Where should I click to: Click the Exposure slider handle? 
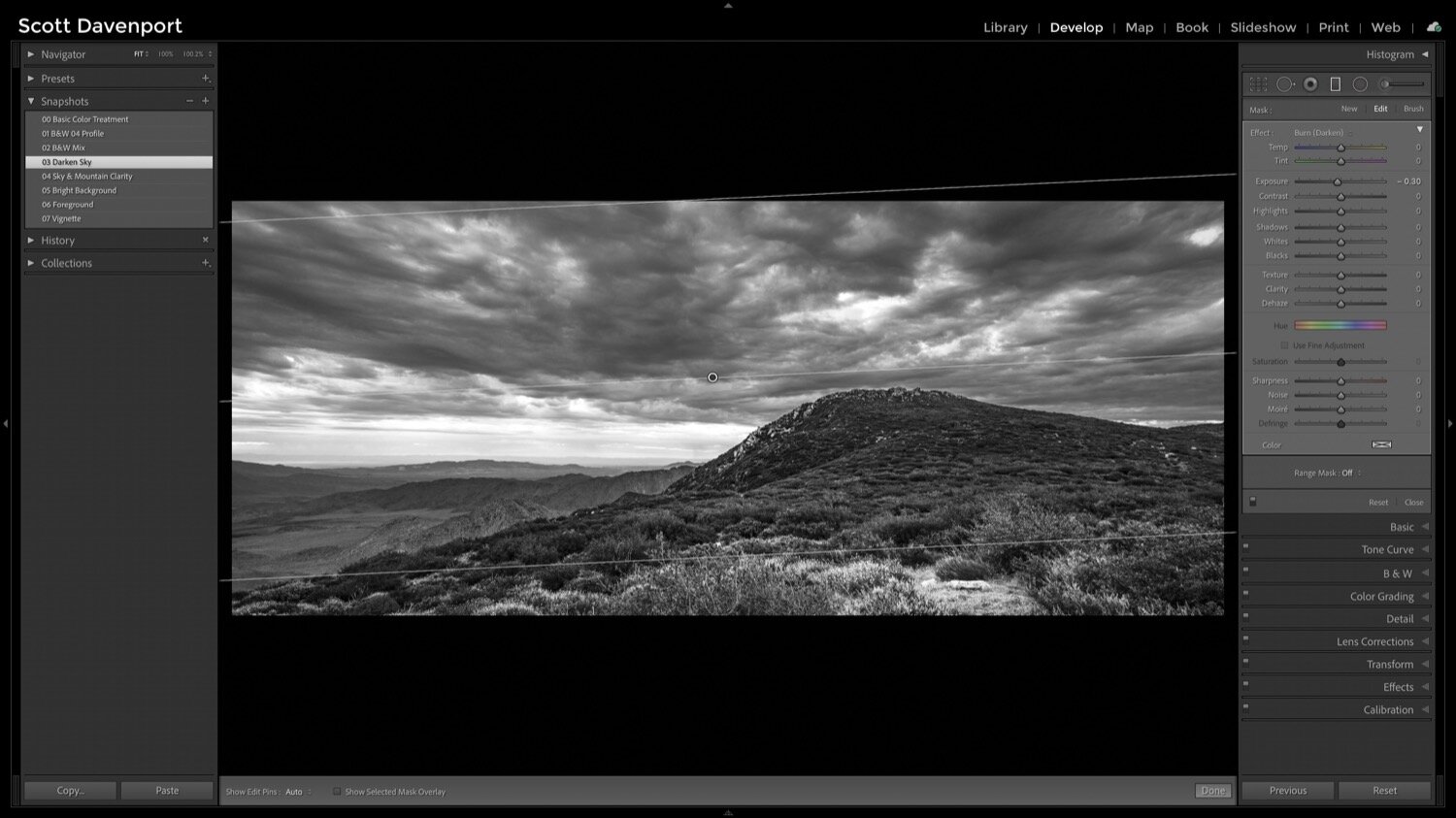pos(1337,181)
